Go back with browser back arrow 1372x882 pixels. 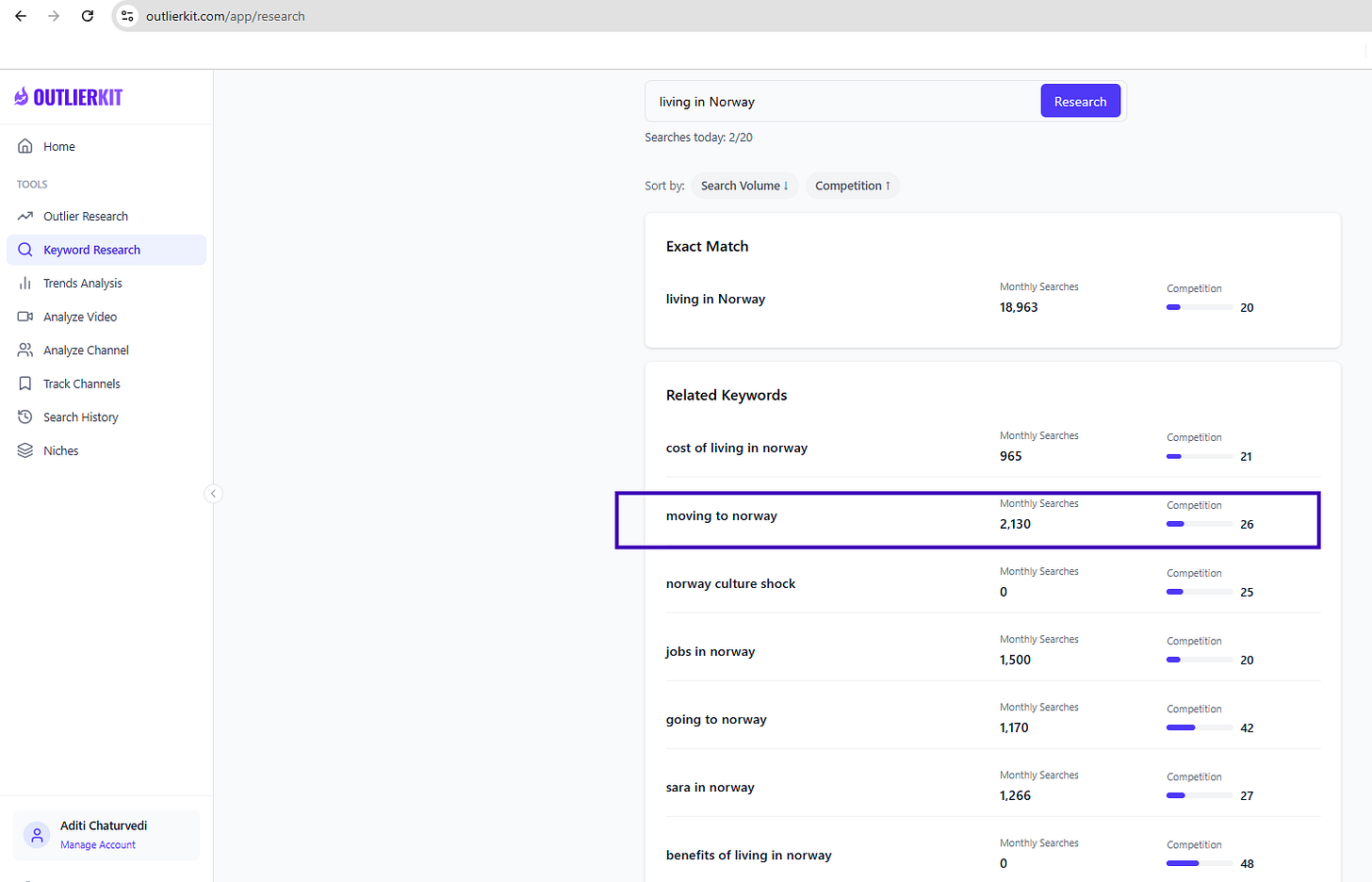click(x=21, y=16)
